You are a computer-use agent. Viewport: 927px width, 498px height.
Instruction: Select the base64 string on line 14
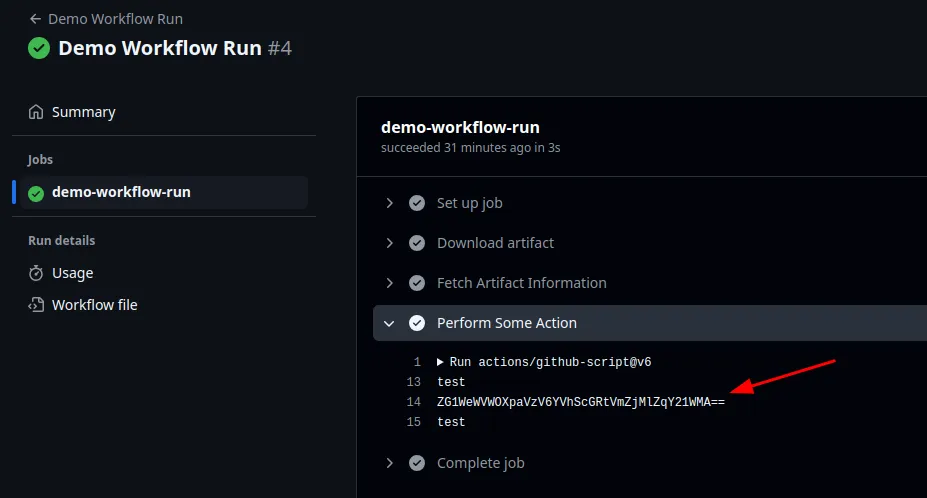pos(581,402)
